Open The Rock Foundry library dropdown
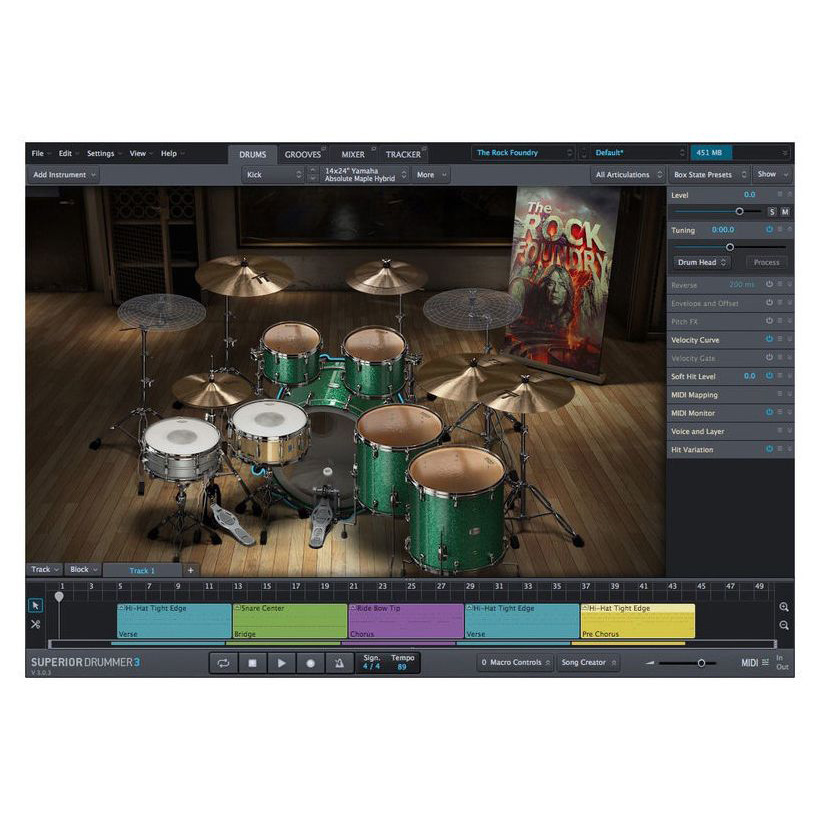This screenshot has height=820, width=820. pyautogui.click(x=523, y=153)
